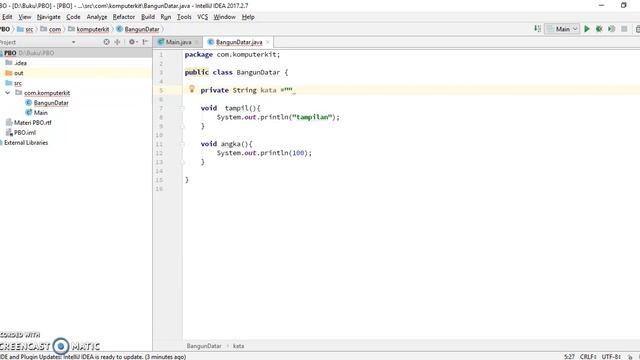Open the Code menu
This screenshot has height=360, width=640.
tap(73, 17)
